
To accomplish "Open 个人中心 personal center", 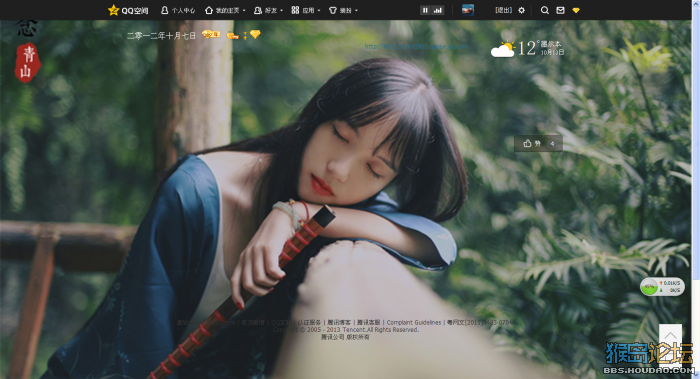I will (x=178, y=10).
